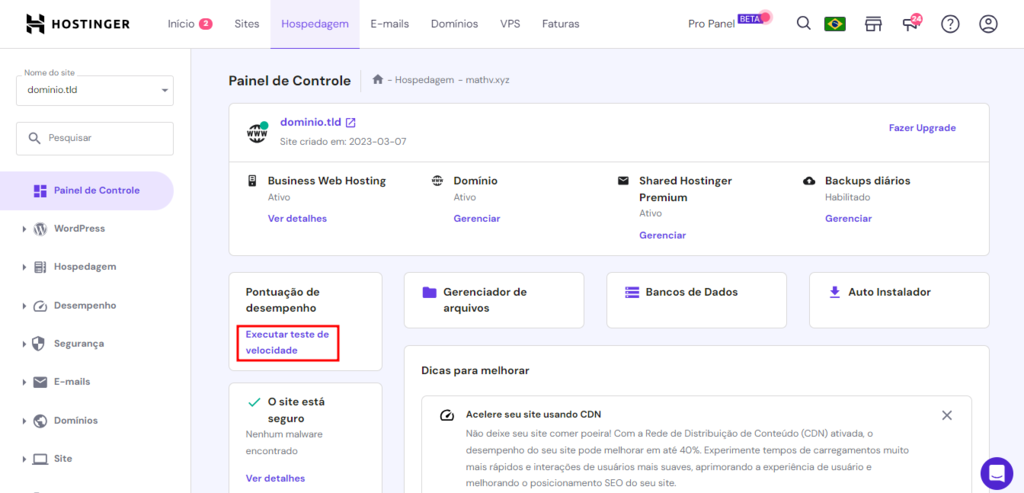
Task: Expand the Domínios sidebar section arrow
Action: [x=24, y=421]
